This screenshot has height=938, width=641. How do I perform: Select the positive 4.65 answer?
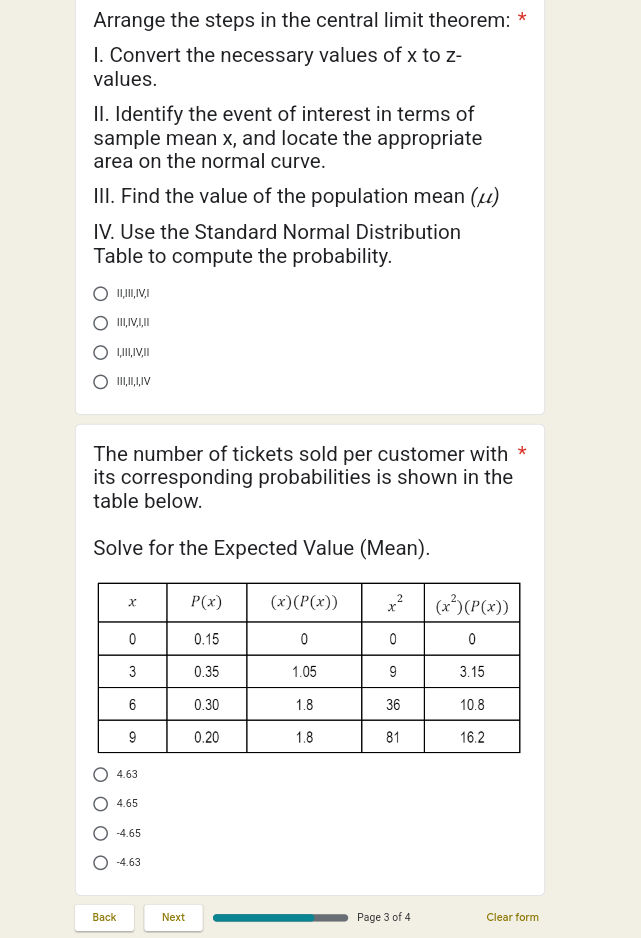[x=100, y=803]
